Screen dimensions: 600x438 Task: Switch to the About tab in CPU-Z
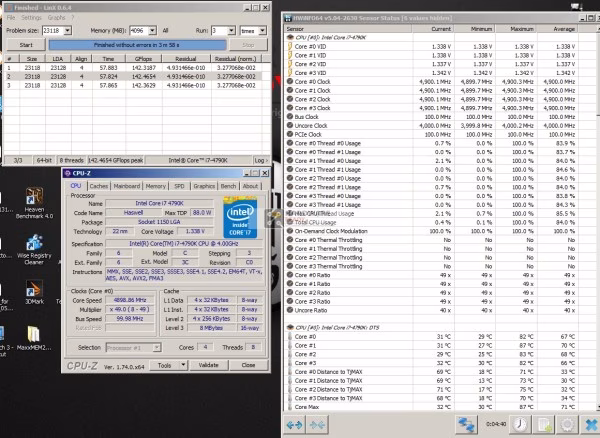coord(250,186)
